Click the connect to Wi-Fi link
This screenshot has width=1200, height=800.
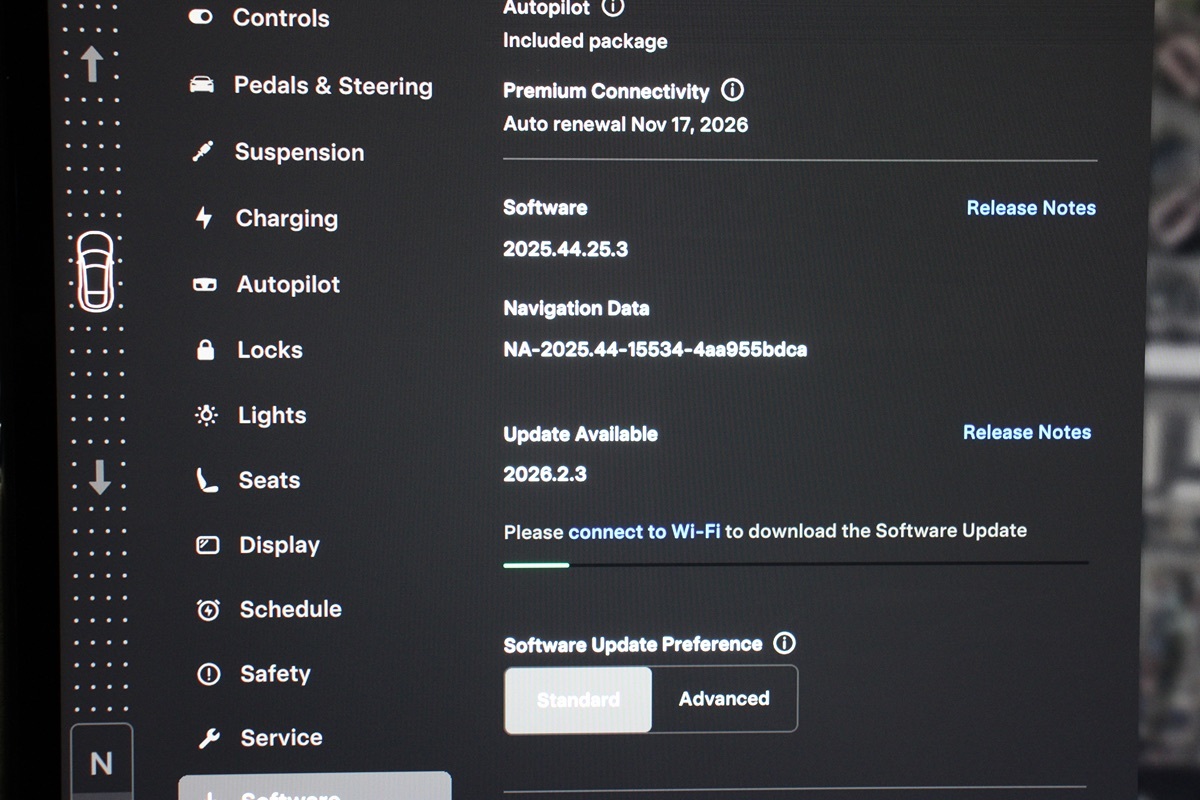pyautogui.click(x=644, y=532)
